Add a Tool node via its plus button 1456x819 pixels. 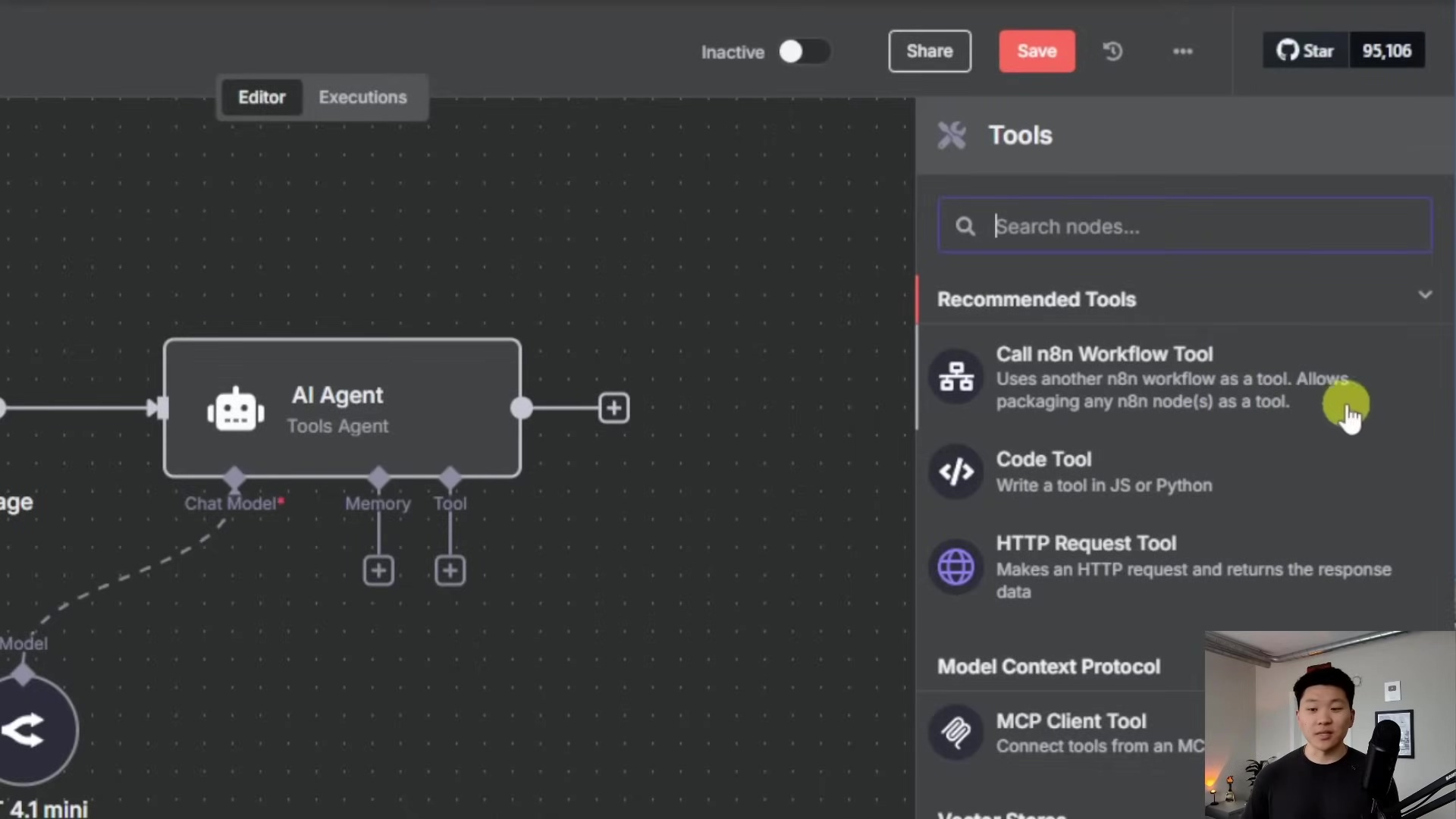point(450,570)
